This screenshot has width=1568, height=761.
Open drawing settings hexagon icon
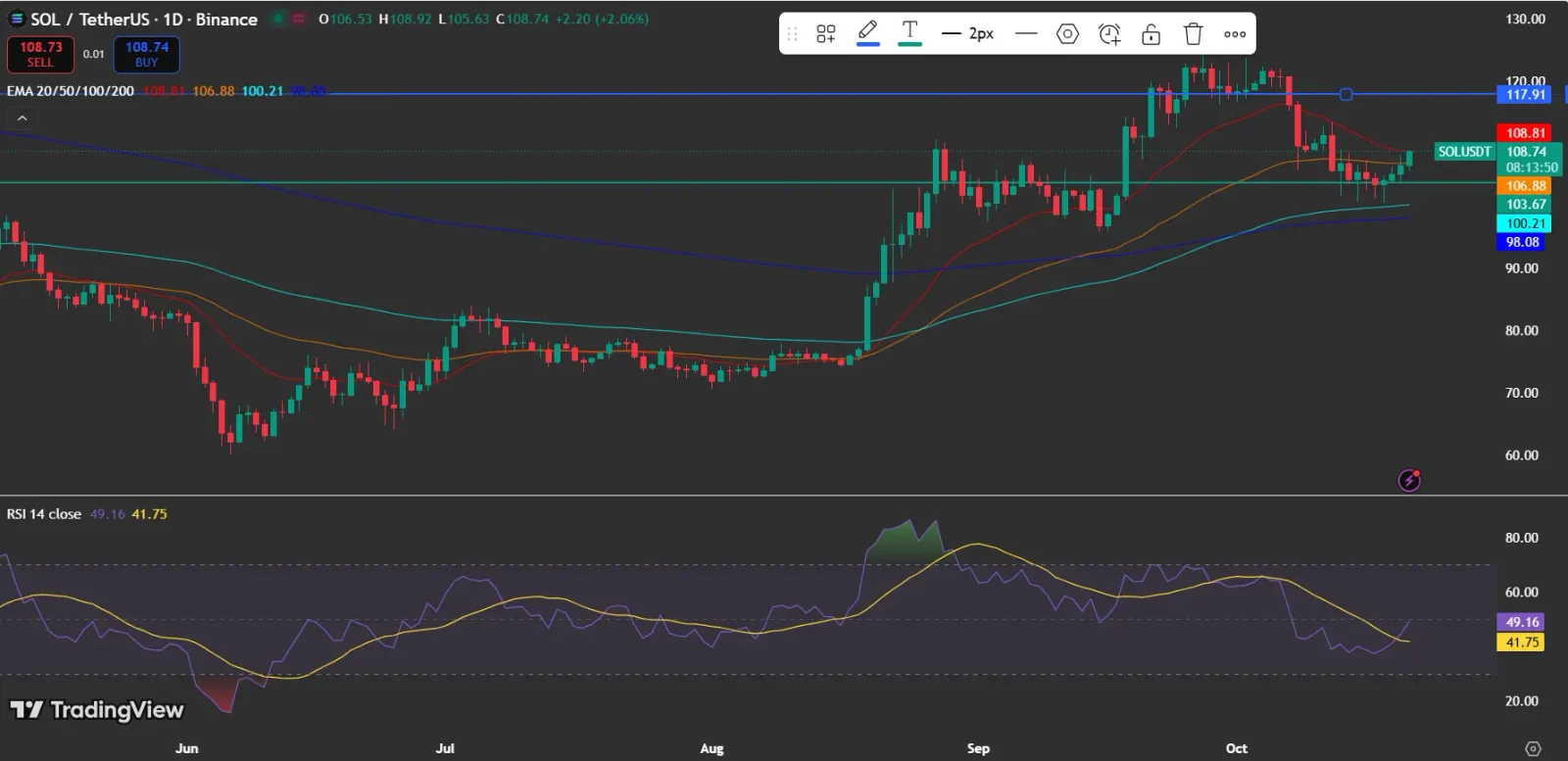(1067, 34)
